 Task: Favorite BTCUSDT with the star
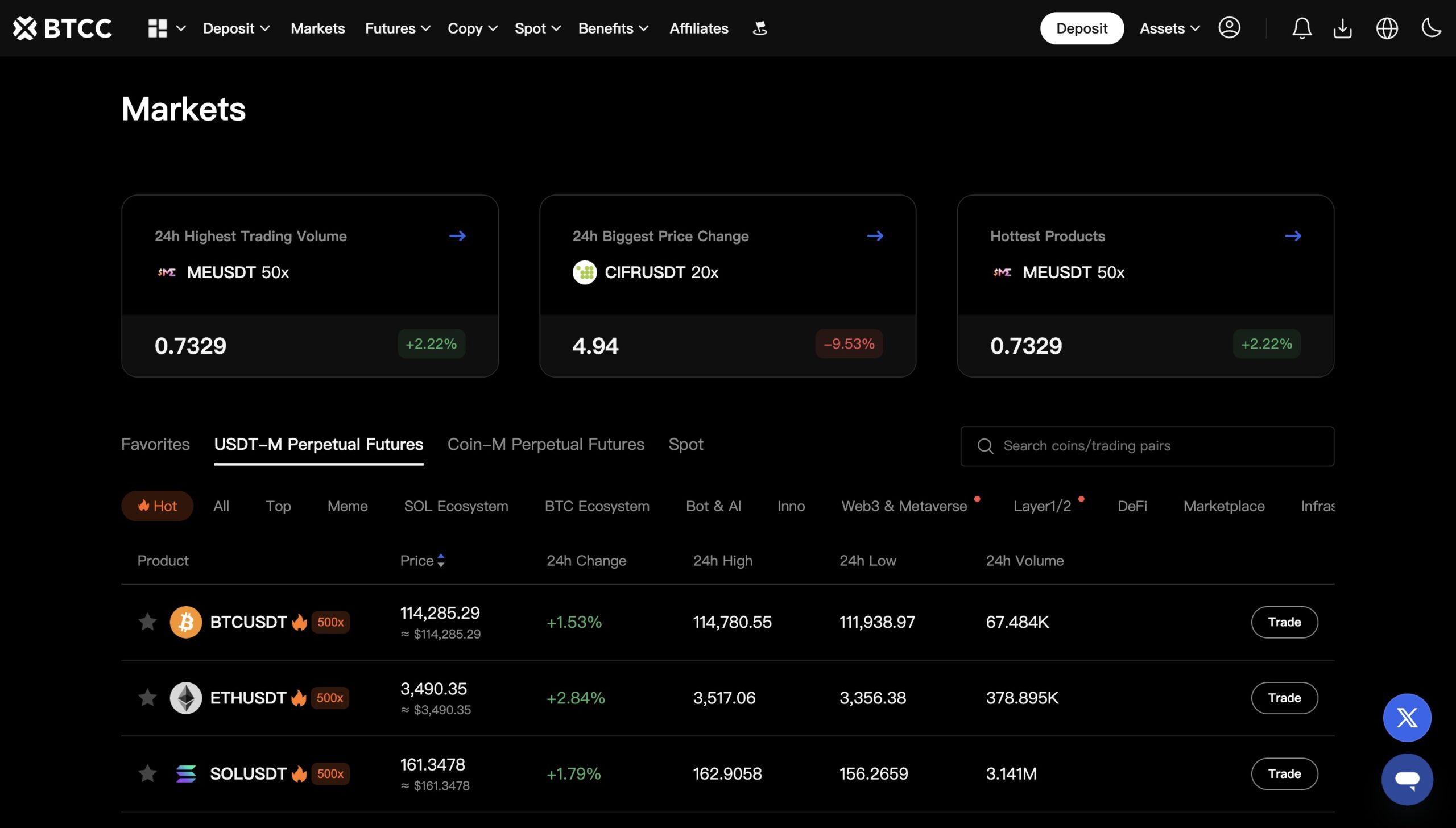[147, 622]
